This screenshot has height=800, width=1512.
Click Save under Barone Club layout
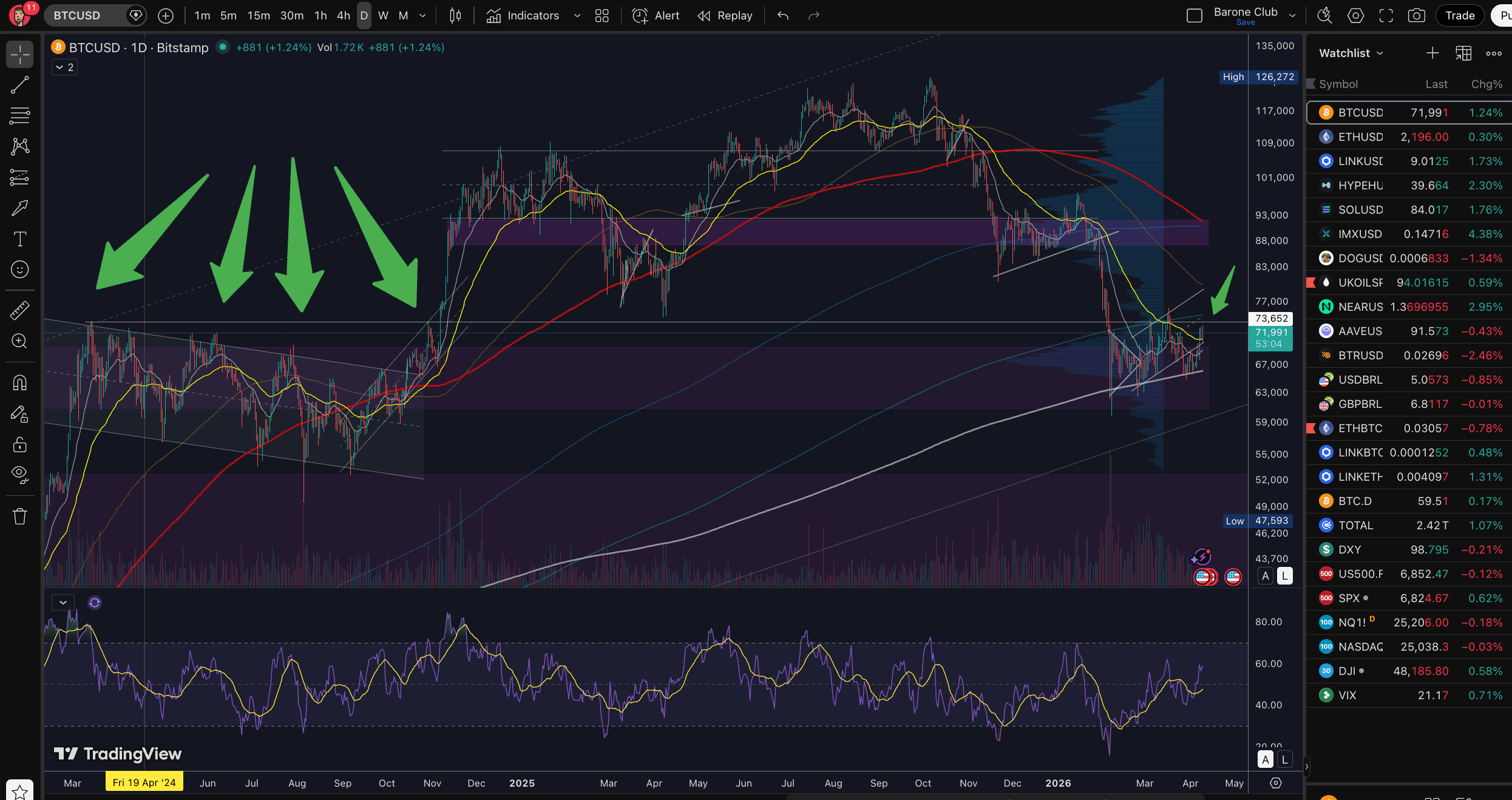coord(1246,22)
